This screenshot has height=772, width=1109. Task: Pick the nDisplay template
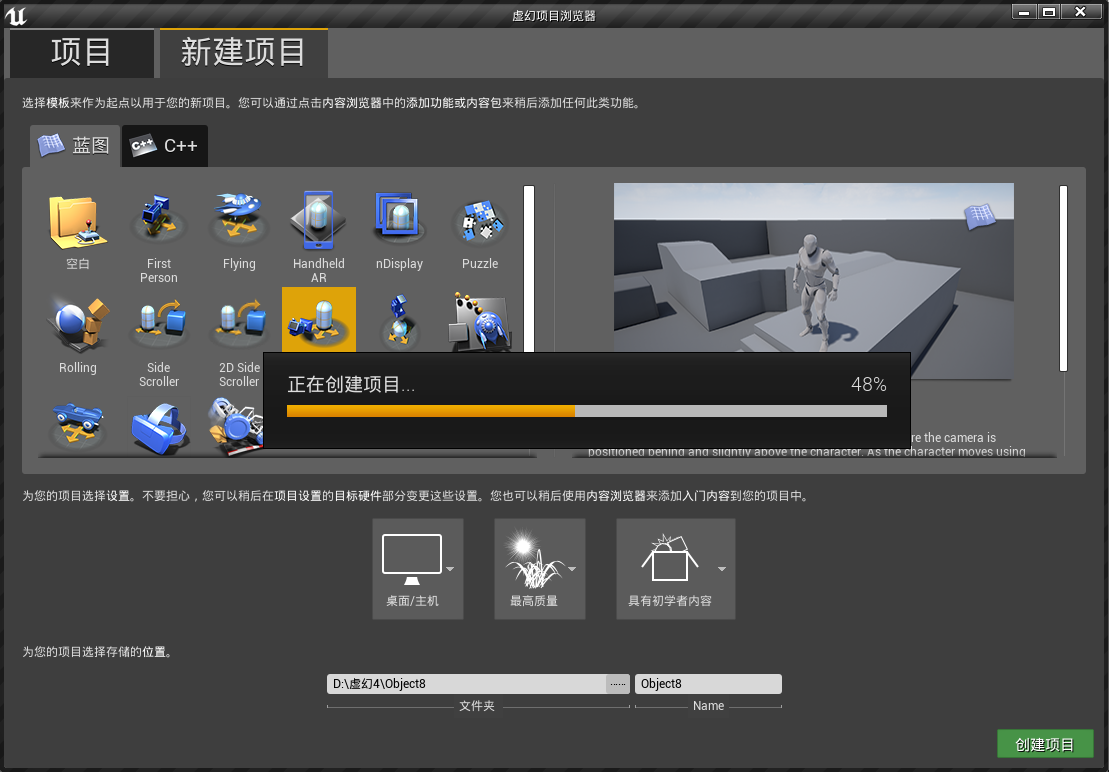click(x=398, y=220)
